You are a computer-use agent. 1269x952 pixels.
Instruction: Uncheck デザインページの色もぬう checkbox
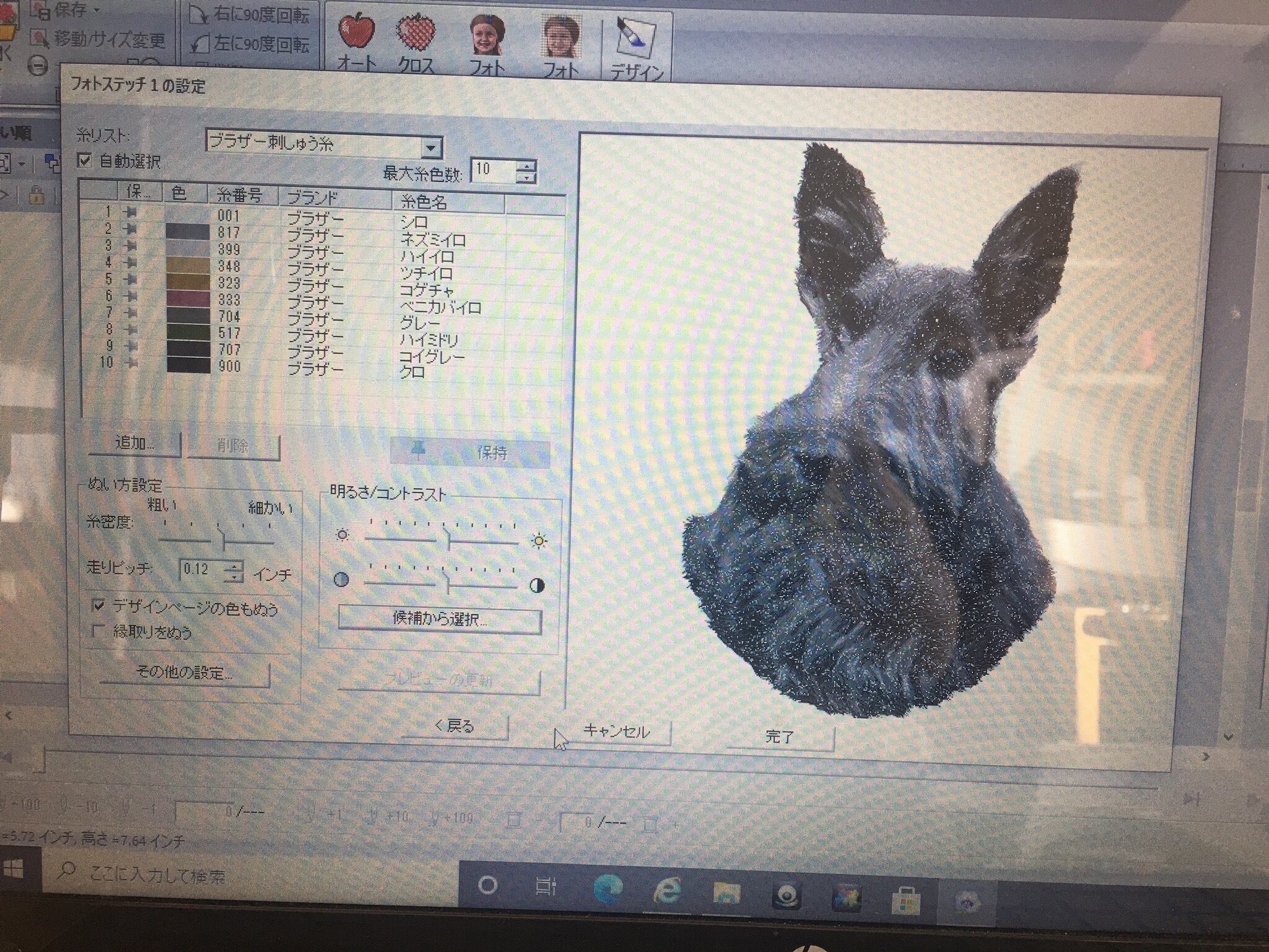(98, 606)
